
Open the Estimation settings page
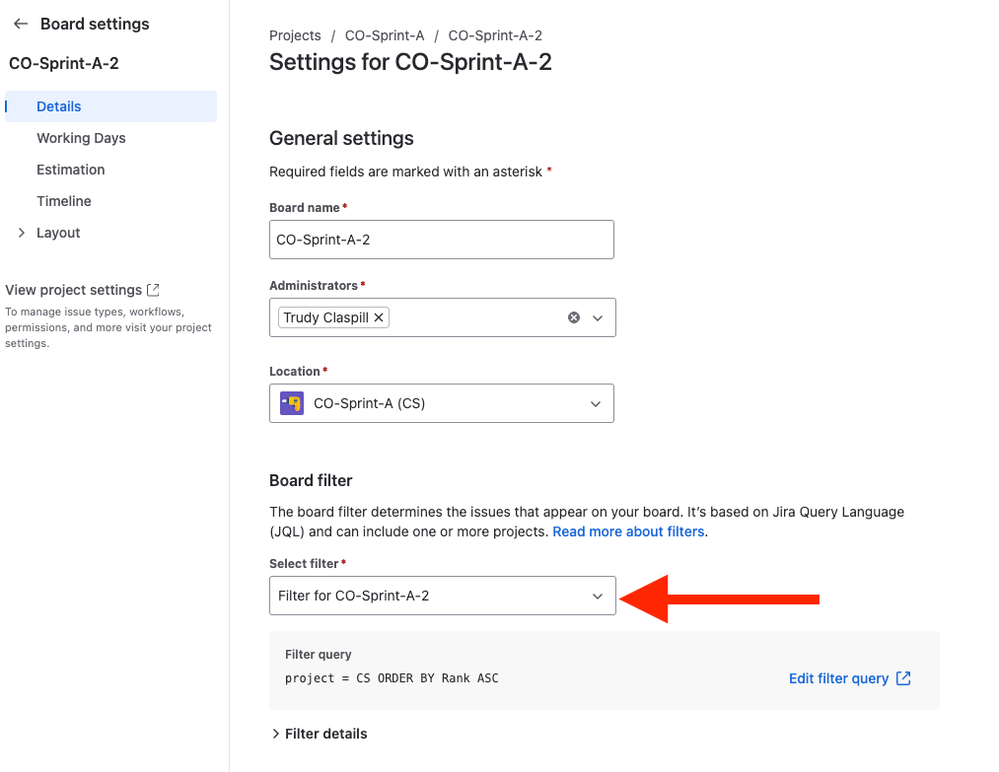pyautogui.click(x=71, y=169)
